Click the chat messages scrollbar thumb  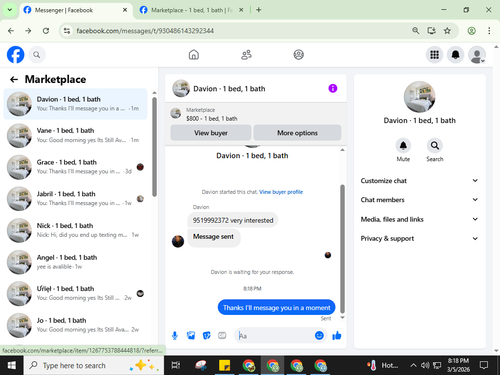click(x=342, y=248)
